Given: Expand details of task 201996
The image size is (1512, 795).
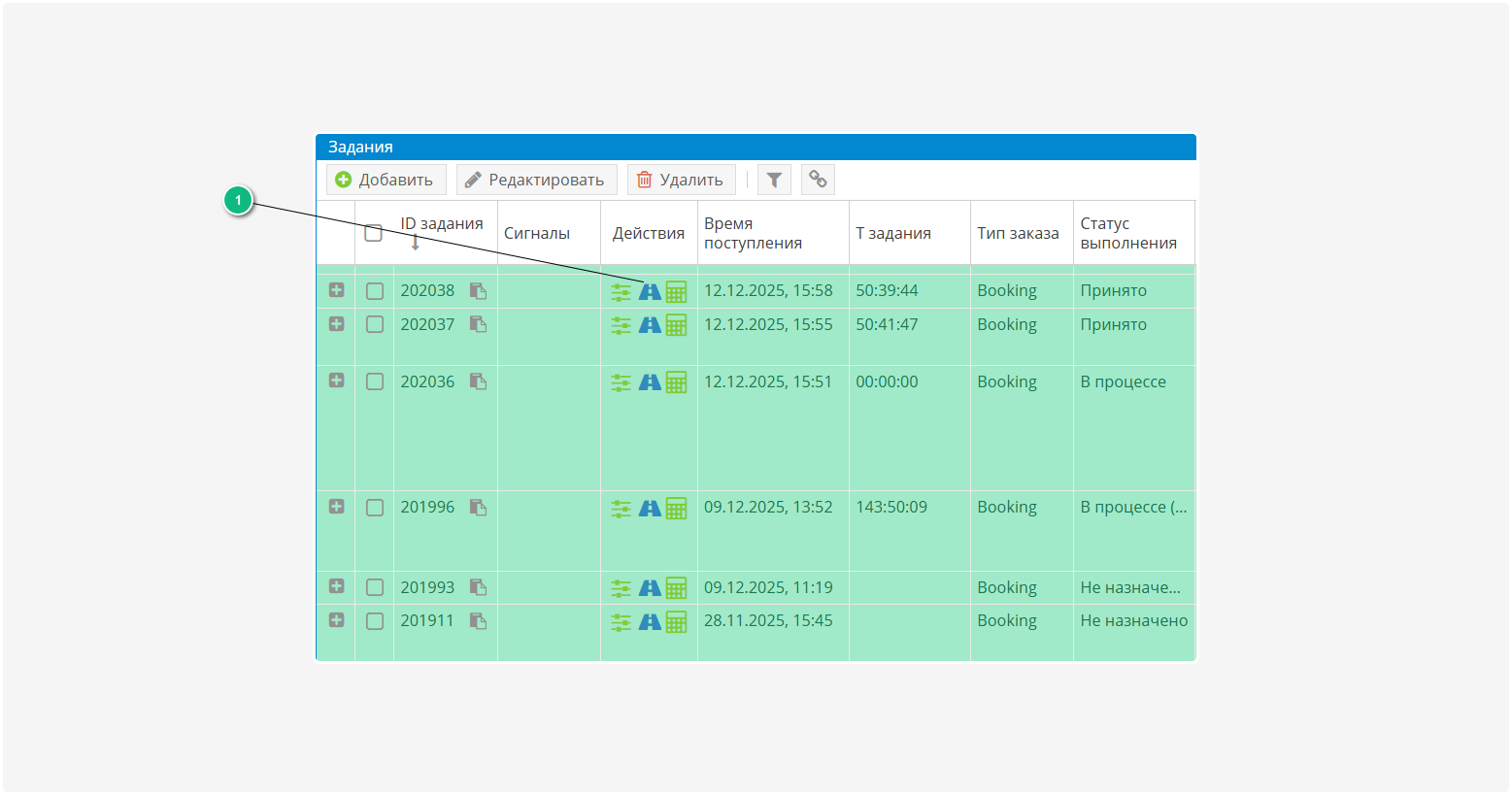Looking at the screenshot, I should click(x=336, y=507).
